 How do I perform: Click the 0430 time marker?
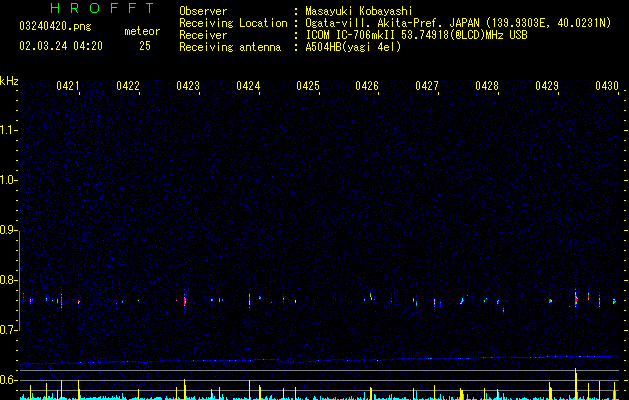point(607,86)
